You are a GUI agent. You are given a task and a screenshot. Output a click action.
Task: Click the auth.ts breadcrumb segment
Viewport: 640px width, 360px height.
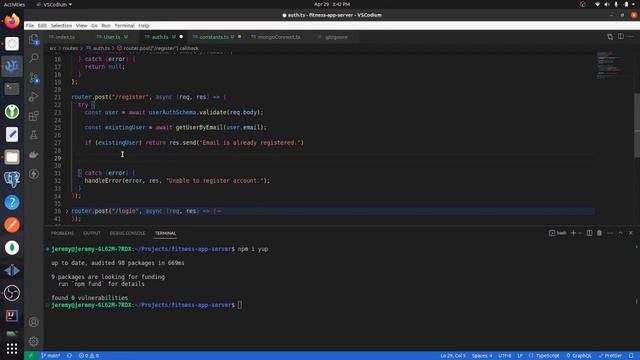point(98,48)
